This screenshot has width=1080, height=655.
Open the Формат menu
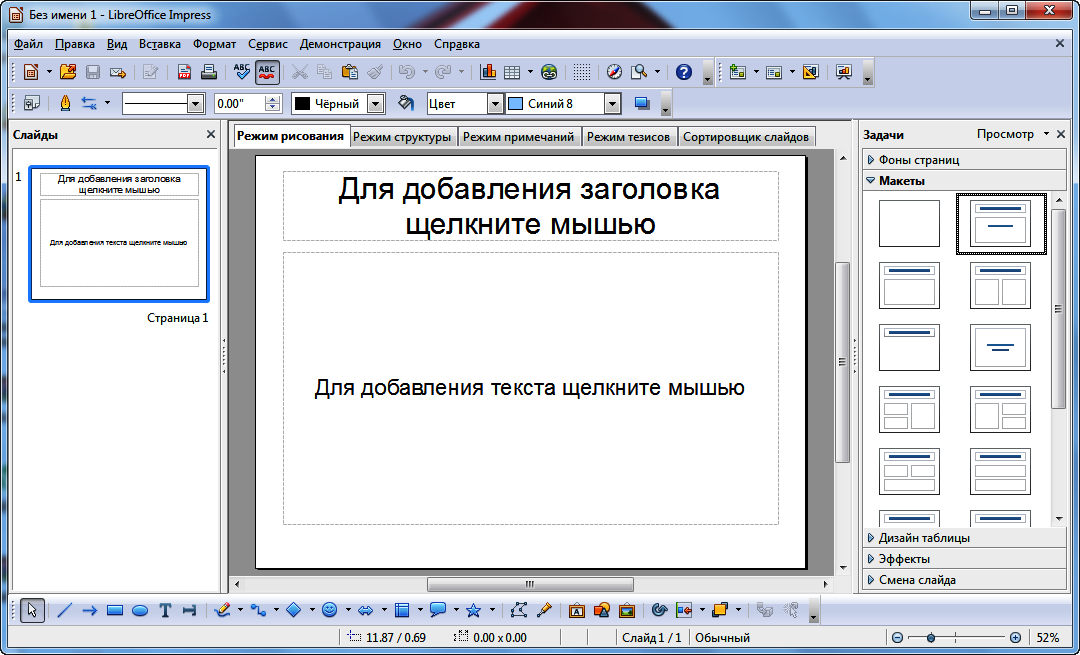point(214,43)
